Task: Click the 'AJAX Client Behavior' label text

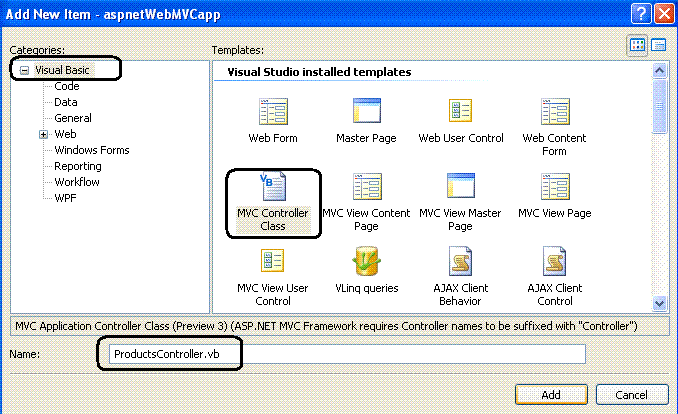Action: [x=461, y=294]
